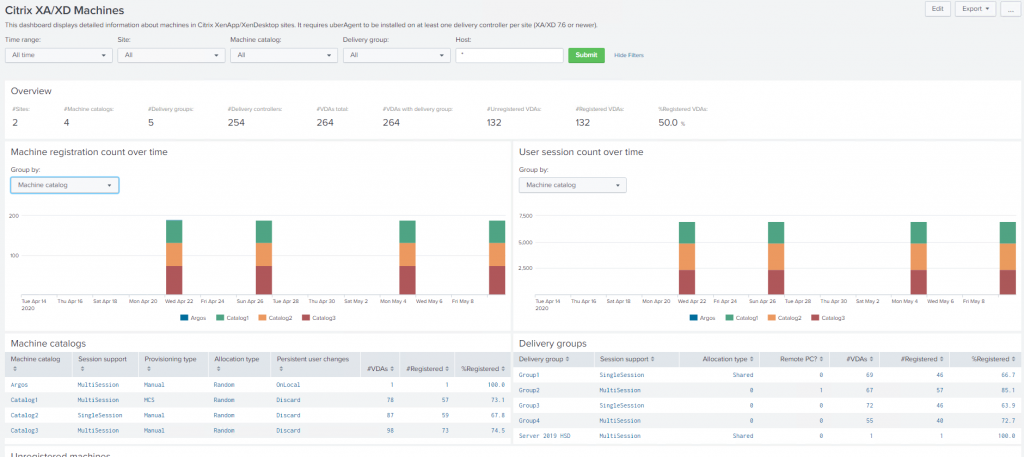Image resolution: width=1024 pixels, height=457 pixels.
Task: Click Catalog1 legend swatch in registration chart
Action: click(222, 318)
